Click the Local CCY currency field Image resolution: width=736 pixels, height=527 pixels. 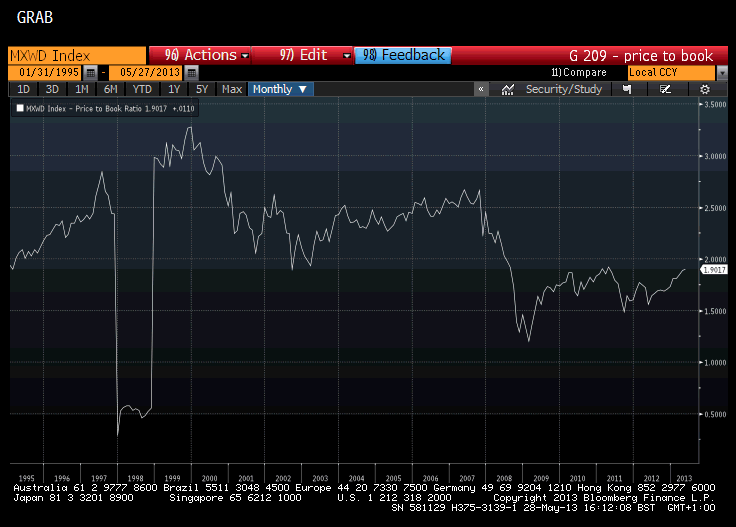tap(671, 73)
